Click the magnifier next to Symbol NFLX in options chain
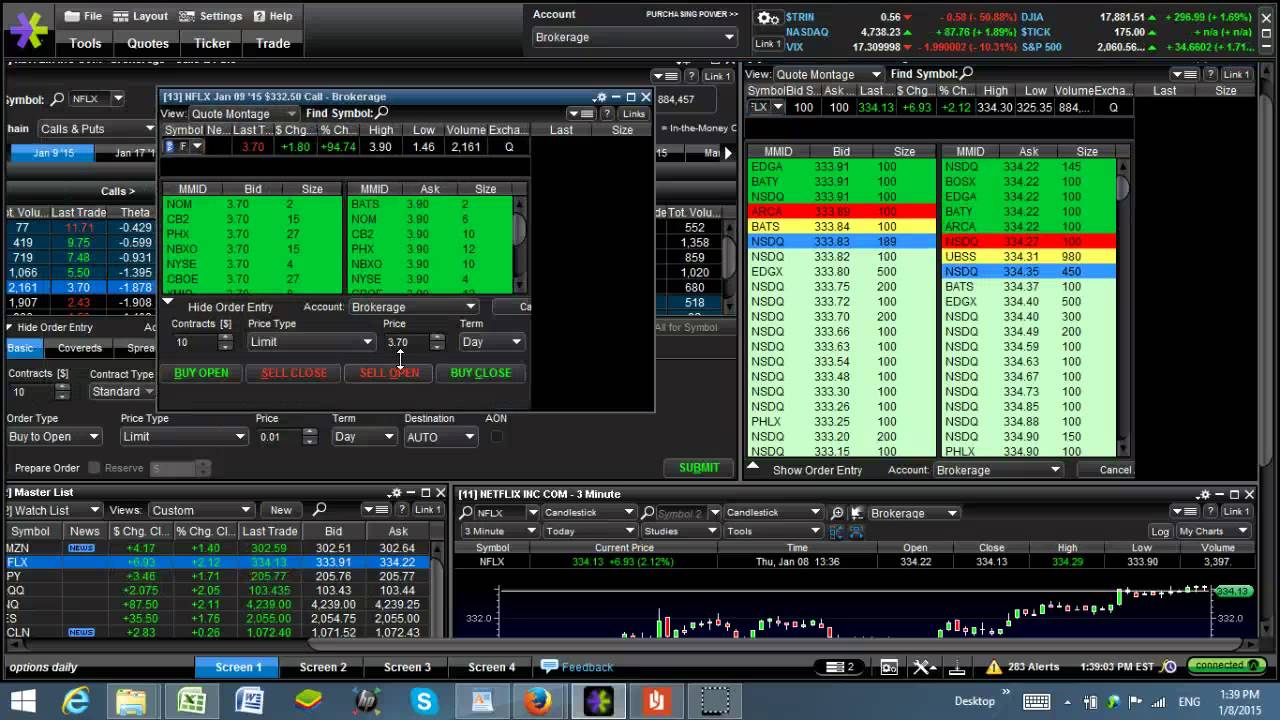 click(x=56, y=99)
